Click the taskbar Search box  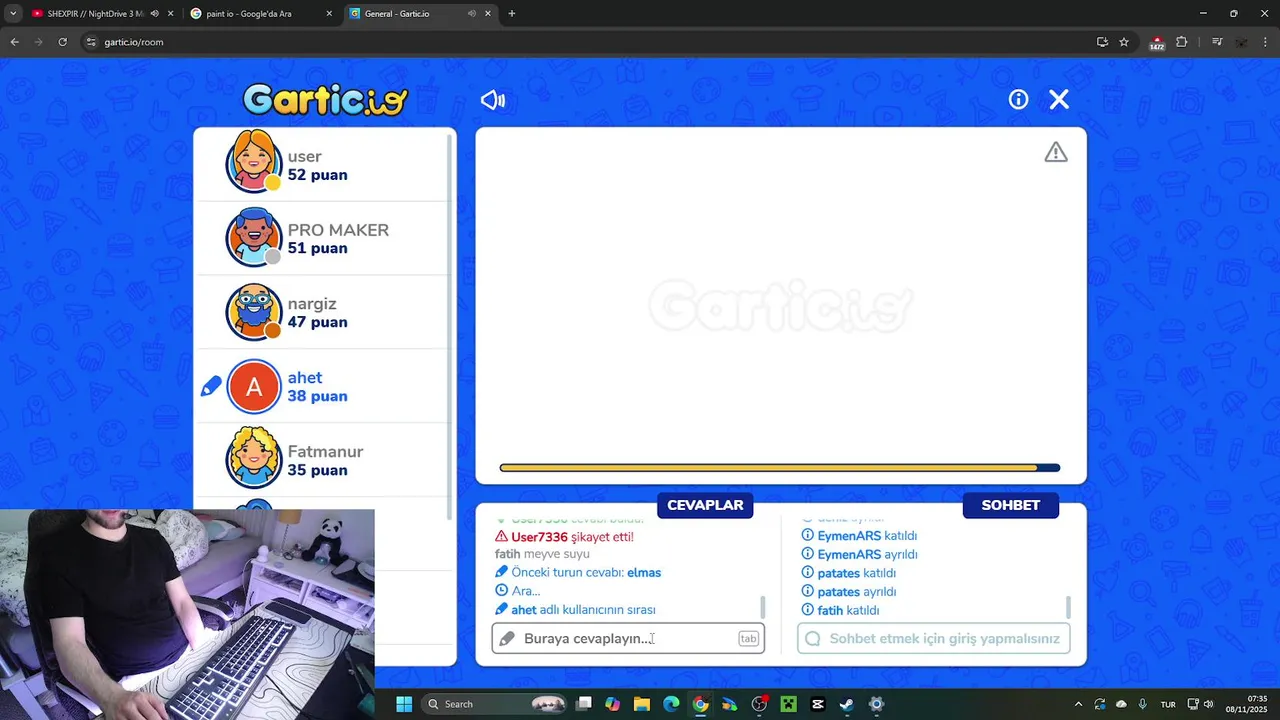[496, 704]
